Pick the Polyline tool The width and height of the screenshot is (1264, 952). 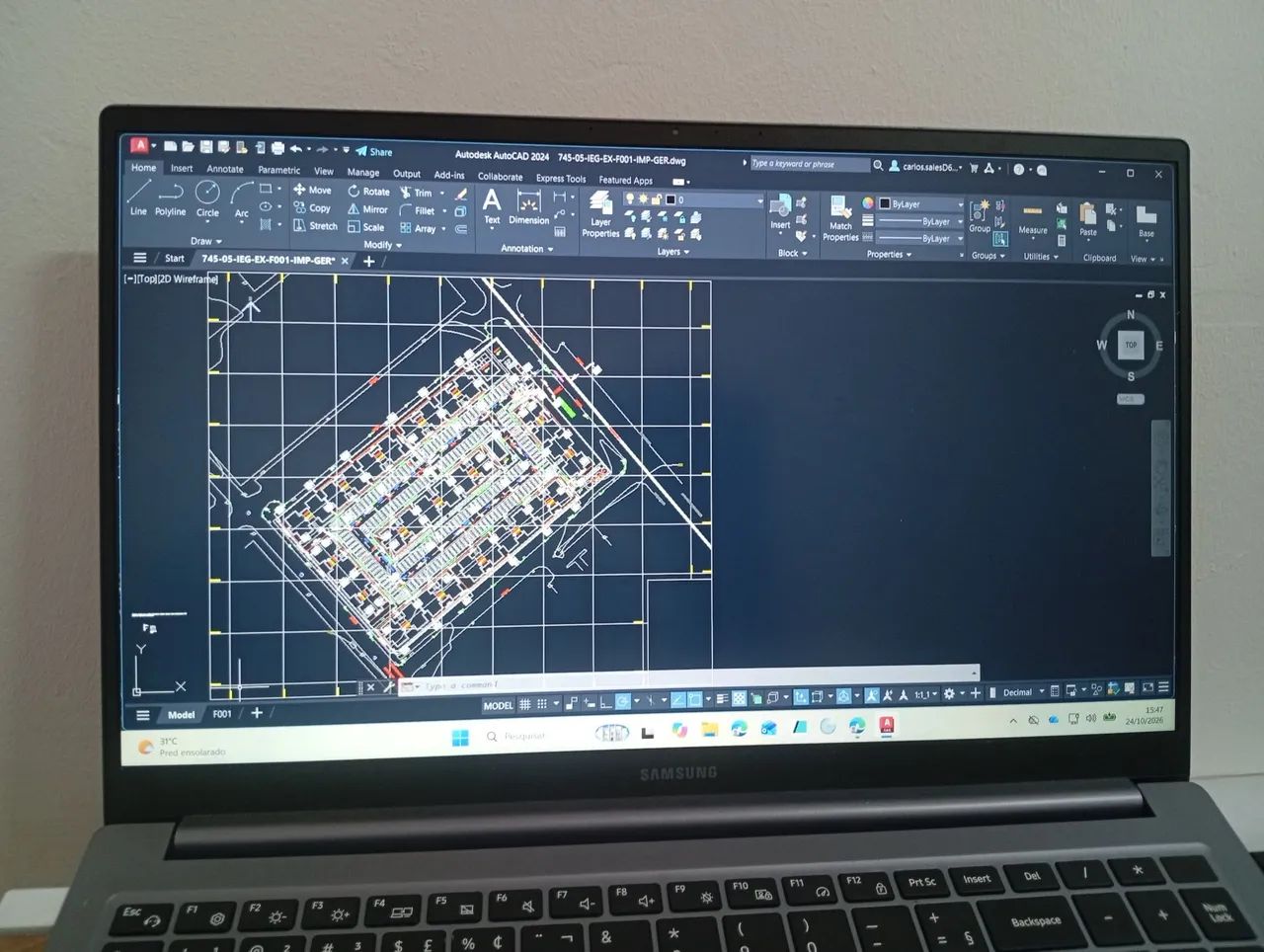tap(170, 198)
